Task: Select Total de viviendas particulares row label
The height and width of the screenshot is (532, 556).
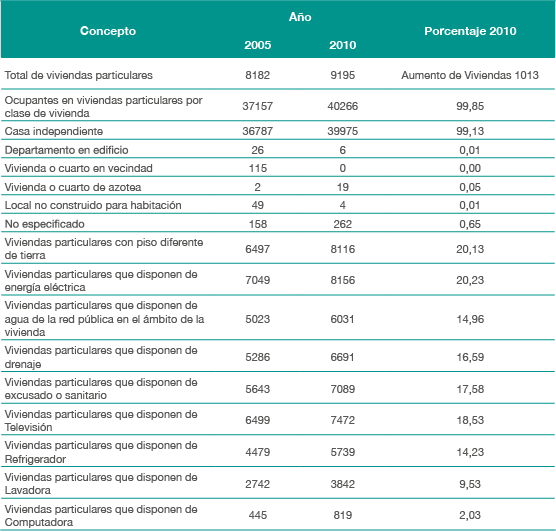Action: (x=78, y=75)
